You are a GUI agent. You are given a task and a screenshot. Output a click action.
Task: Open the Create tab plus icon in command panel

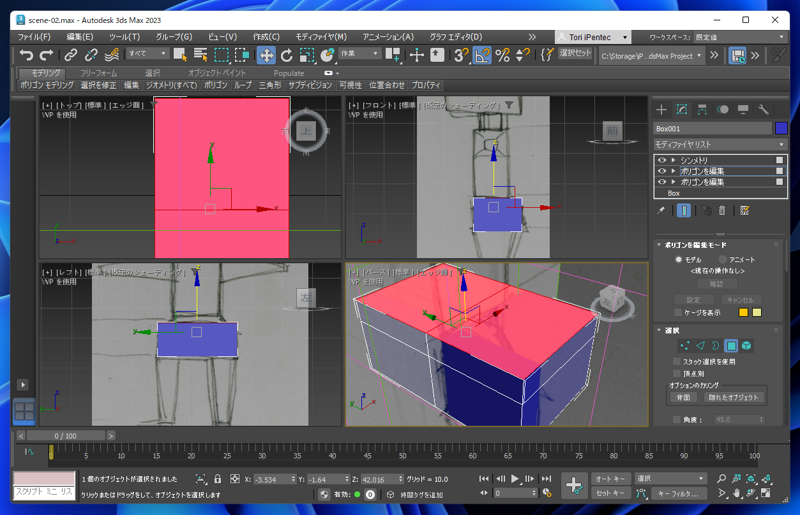click(x=661, y=109)
